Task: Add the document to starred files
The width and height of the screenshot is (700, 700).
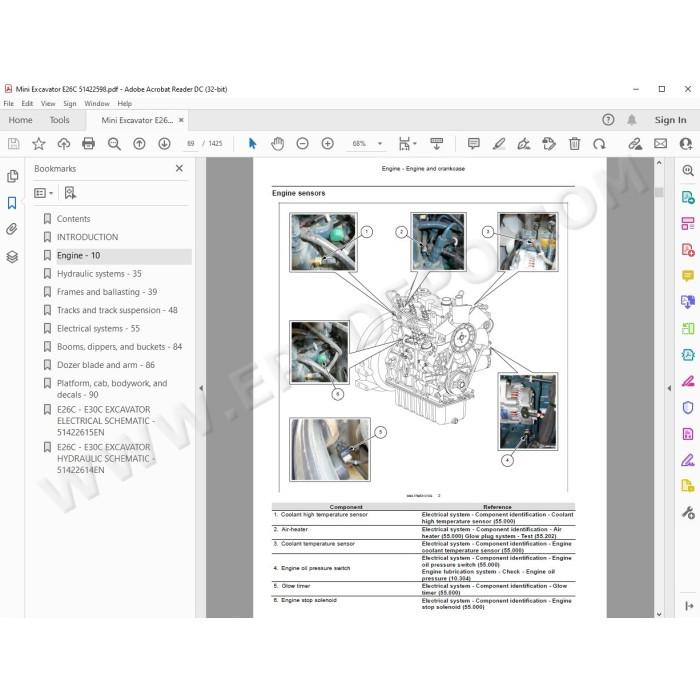Action: [x=39, y=144]
